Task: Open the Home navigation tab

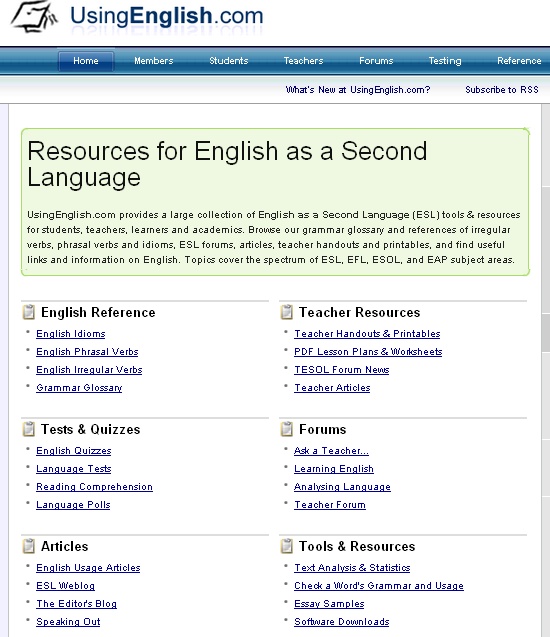Action: (x=86, y=61)
